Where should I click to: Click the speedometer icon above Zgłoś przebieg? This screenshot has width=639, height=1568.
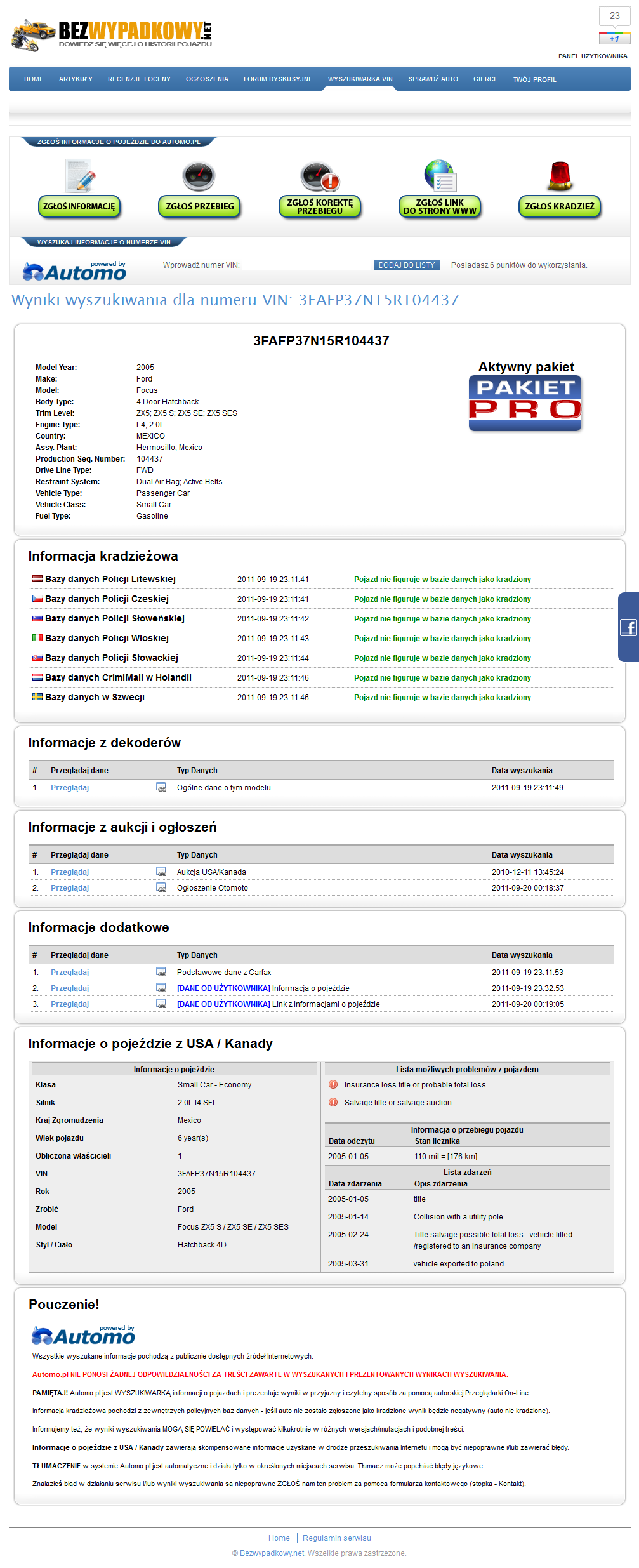point(199,176)
